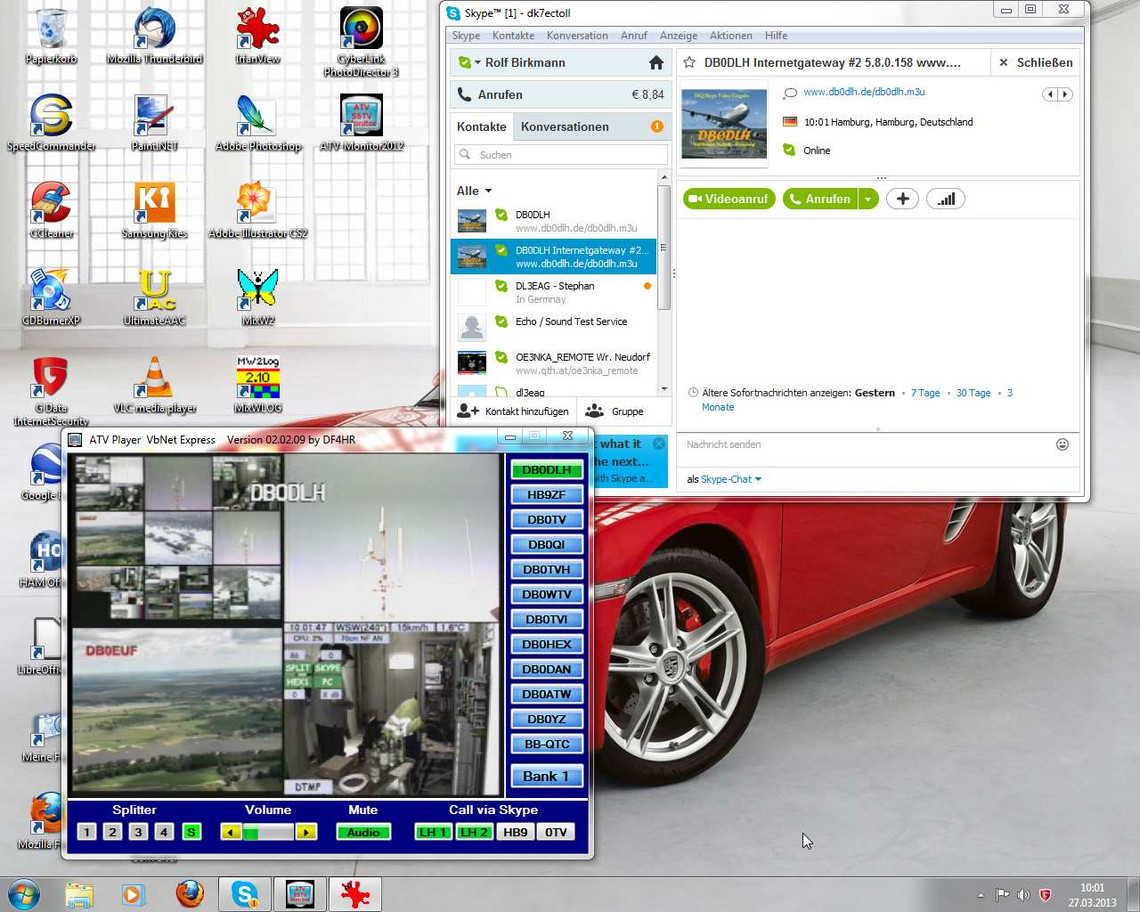Image resolution: width=1140 pixels, height=912 pixels.
Task: Add participants with the plus button
Action: tap(902, 199)
